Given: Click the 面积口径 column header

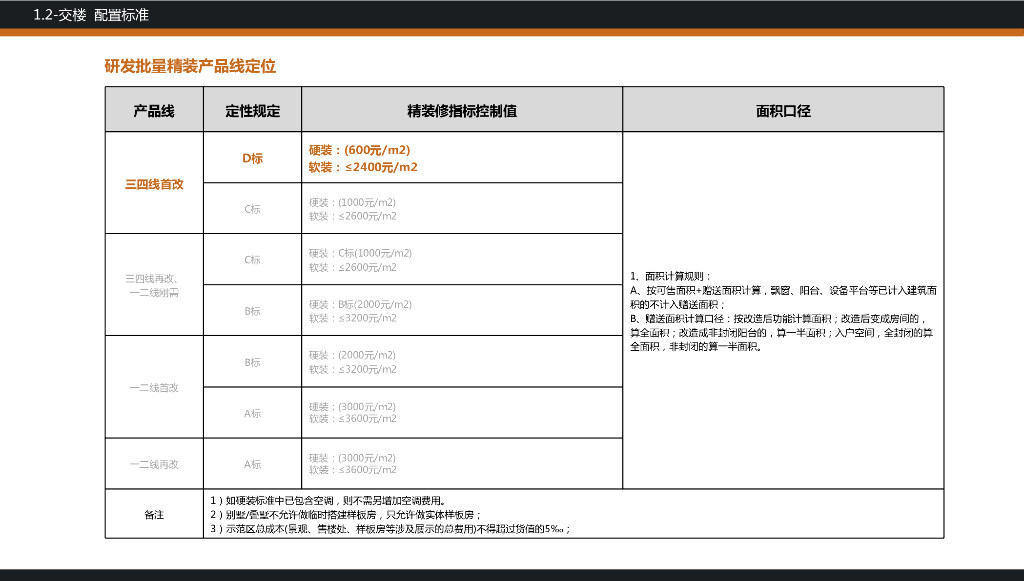Looking at the screenshot, I should click(782, 110).
